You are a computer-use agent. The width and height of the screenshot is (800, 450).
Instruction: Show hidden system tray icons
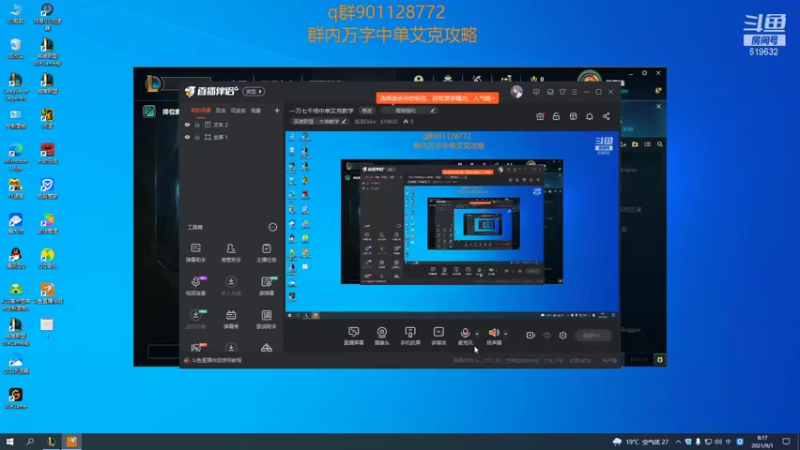coord(678,442)
